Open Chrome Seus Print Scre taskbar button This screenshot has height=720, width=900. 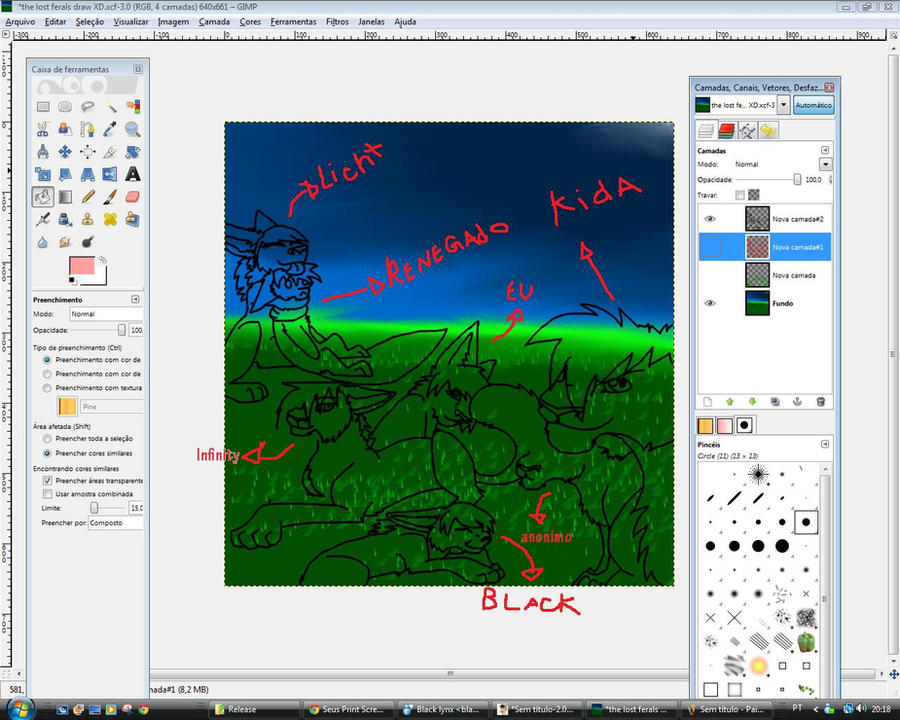pyautogui.click(x=348, y=710)
